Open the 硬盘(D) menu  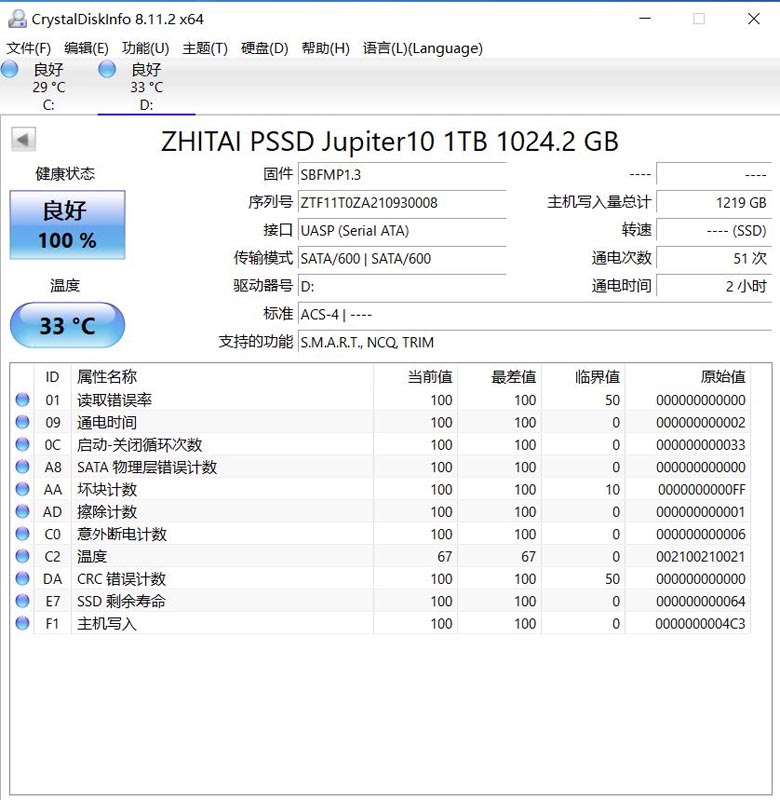pyautogui.click(x=264, y=48)
